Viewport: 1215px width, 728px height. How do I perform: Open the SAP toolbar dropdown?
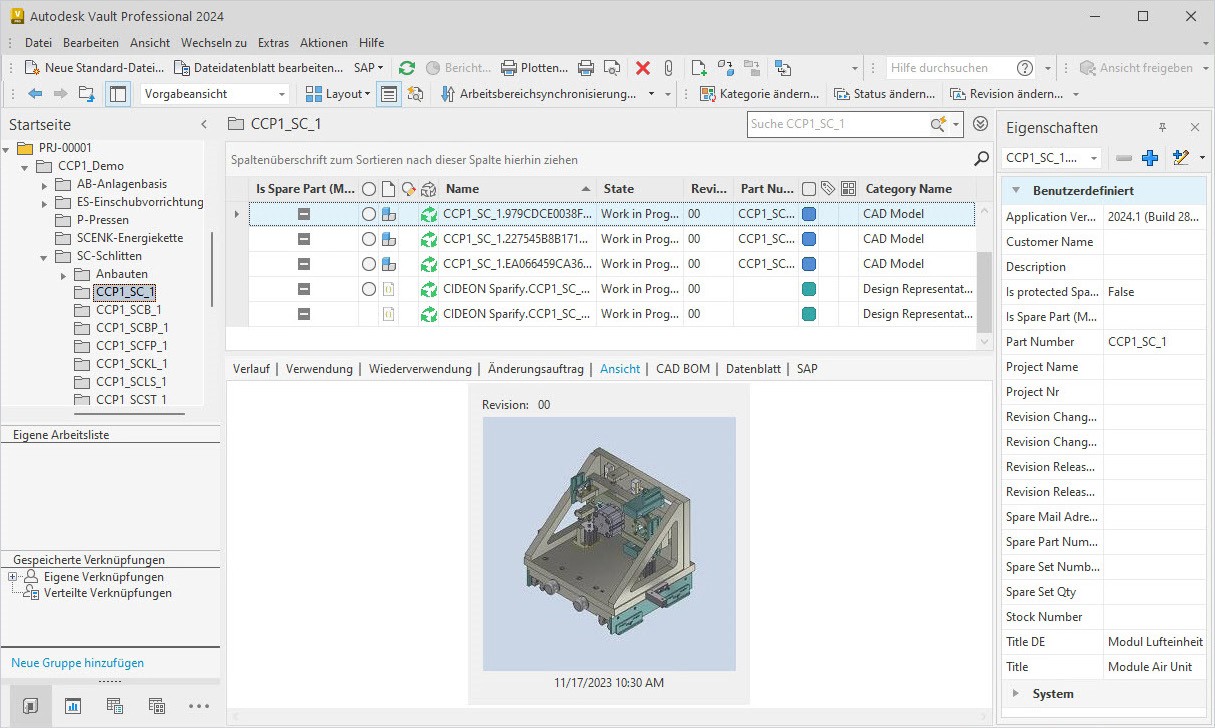(369, 68)
